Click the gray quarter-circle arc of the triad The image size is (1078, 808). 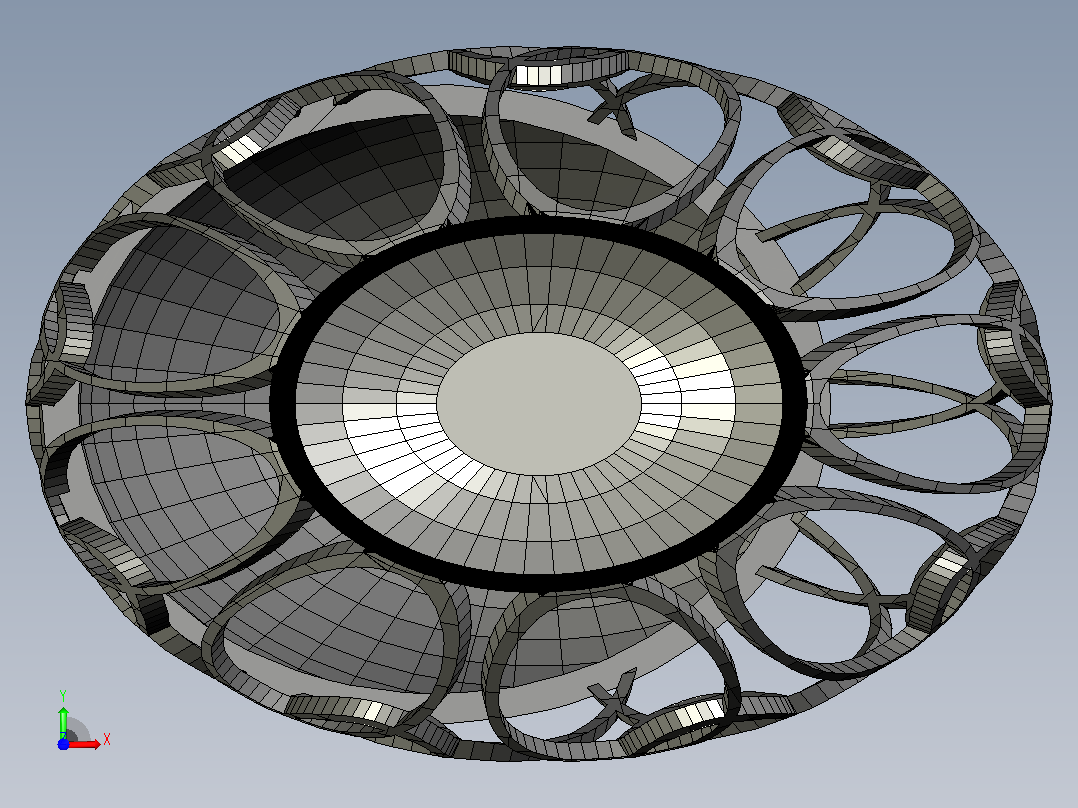click(80, 729)
